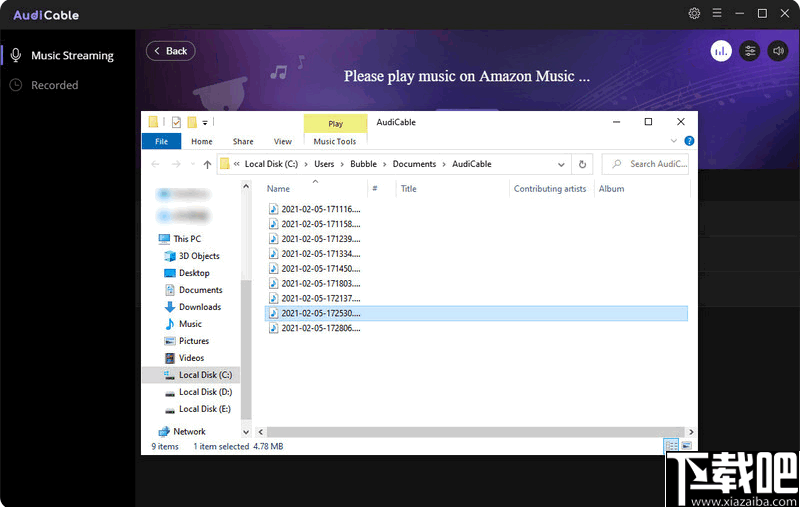
Task: Open Explorer help icon
Action: point(689,141)
